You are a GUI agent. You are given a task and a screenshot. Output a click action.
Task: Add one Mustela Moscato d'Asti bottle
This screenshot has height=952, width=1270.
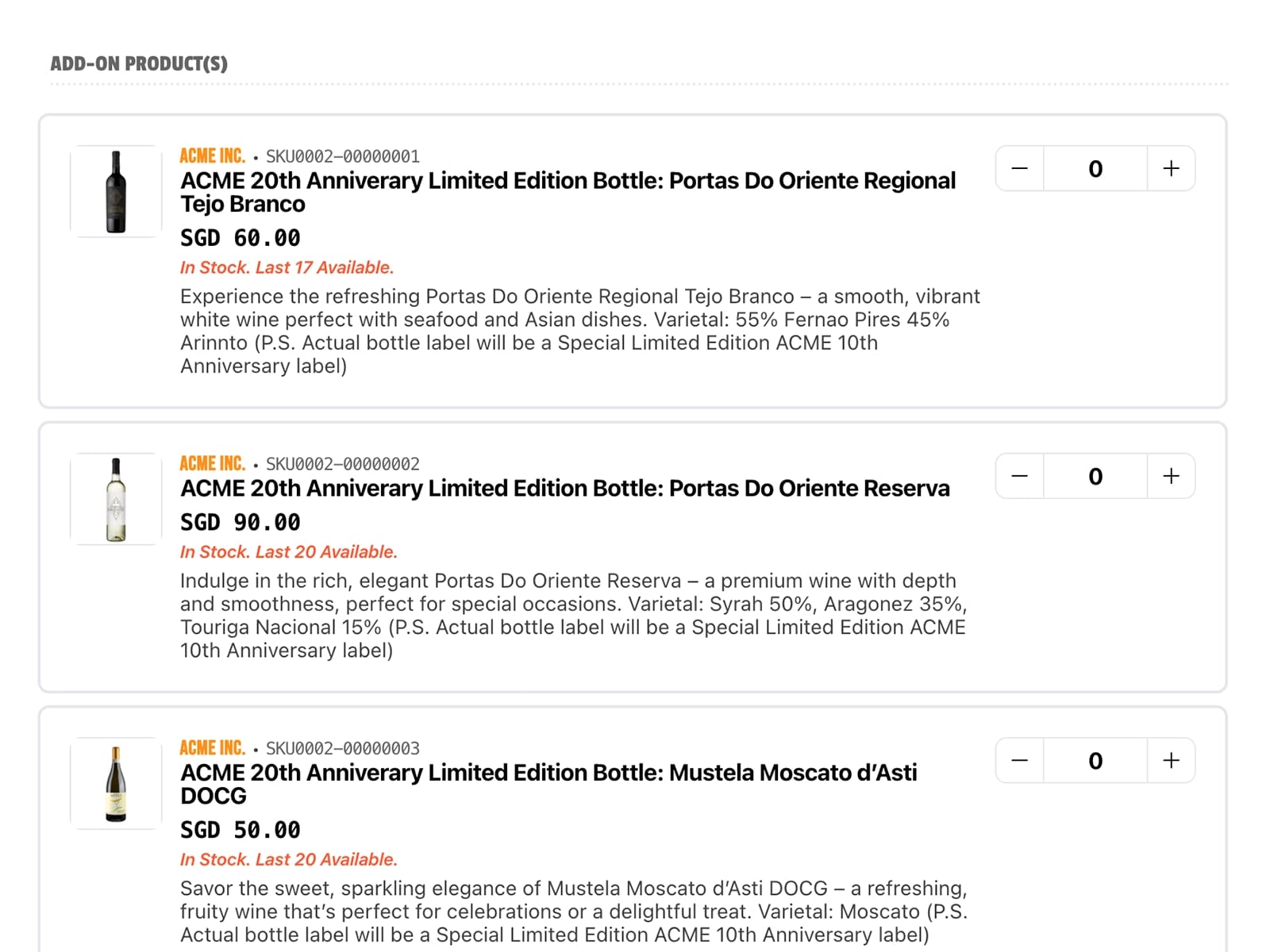(x=1171, y=761)
